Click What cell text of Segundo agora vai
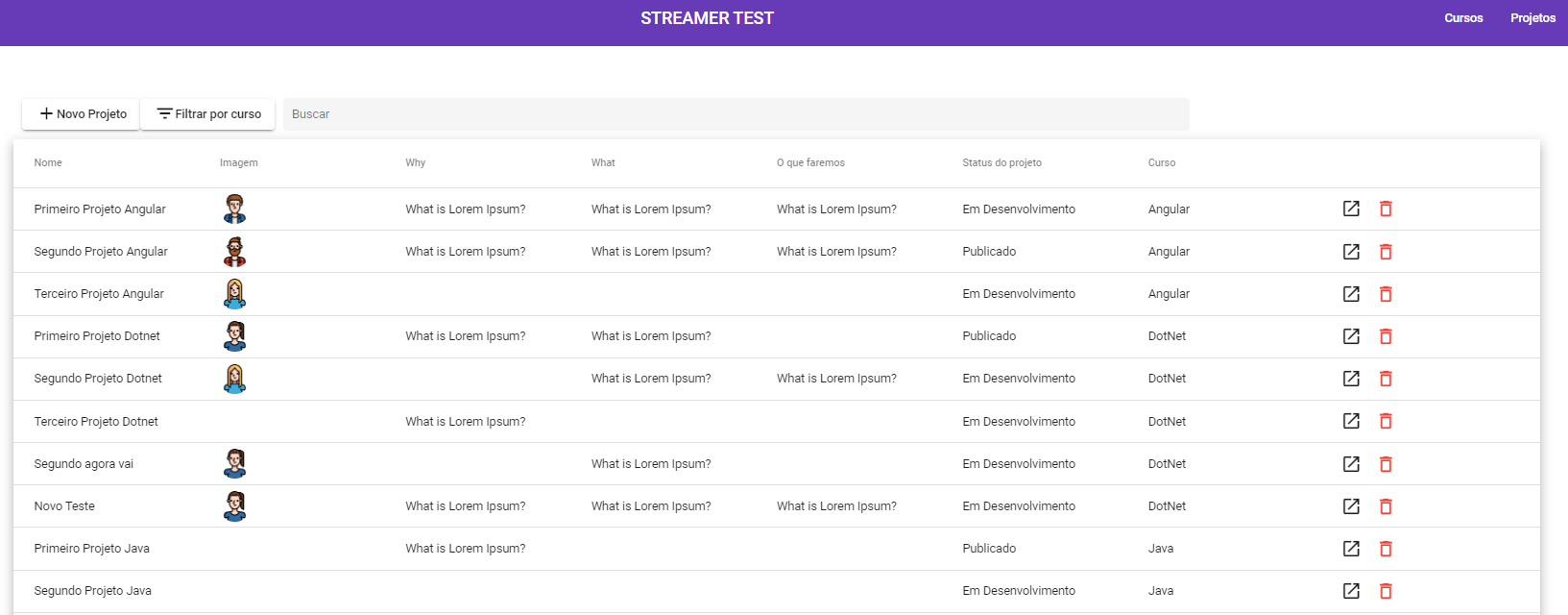 tap(651, 463)
